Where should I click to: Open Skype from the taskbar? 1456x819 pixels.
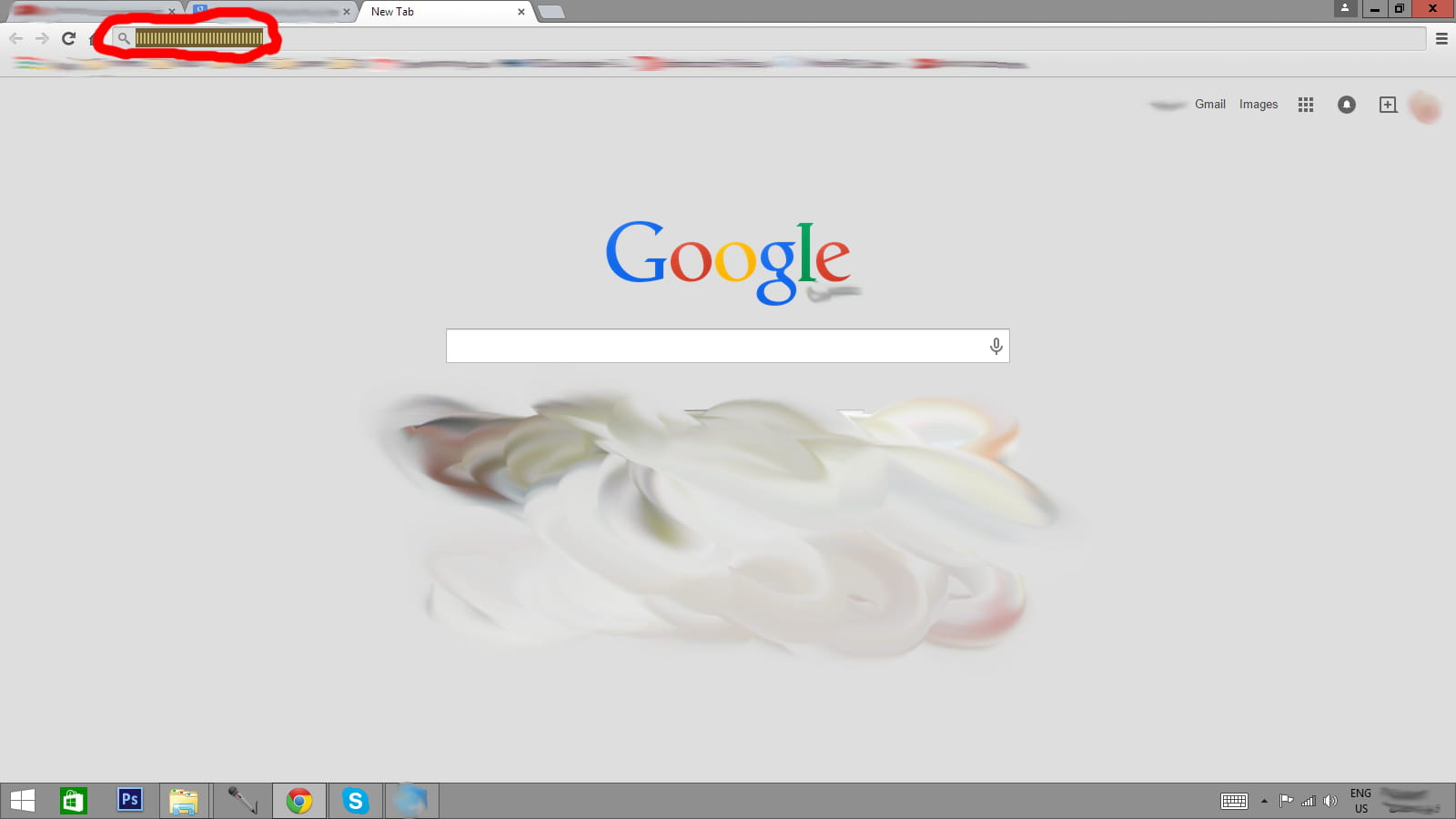coord(356,801)
